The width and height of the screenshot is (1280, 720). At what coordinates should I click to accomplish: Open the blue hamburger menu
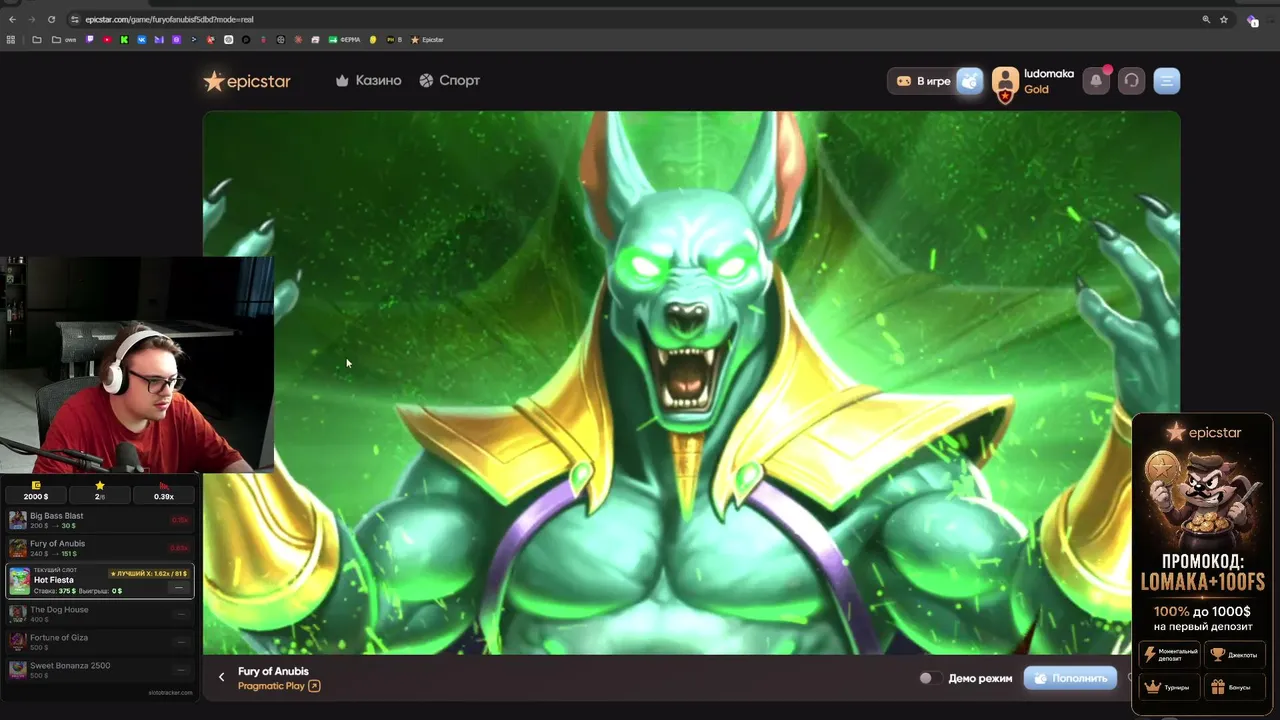[1167, 81]
